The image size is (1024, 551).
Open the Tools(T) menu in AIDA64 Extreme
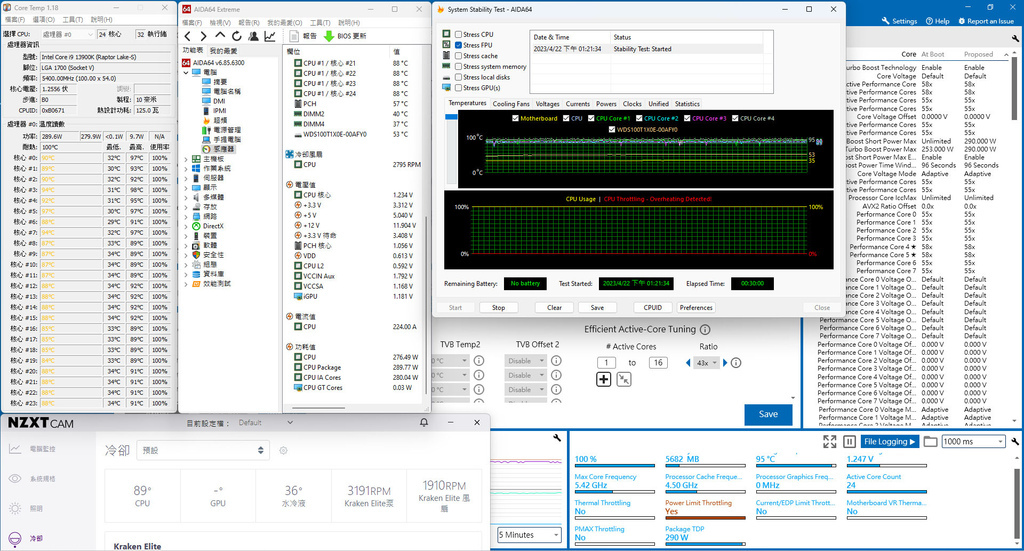[x=320, y=22]
